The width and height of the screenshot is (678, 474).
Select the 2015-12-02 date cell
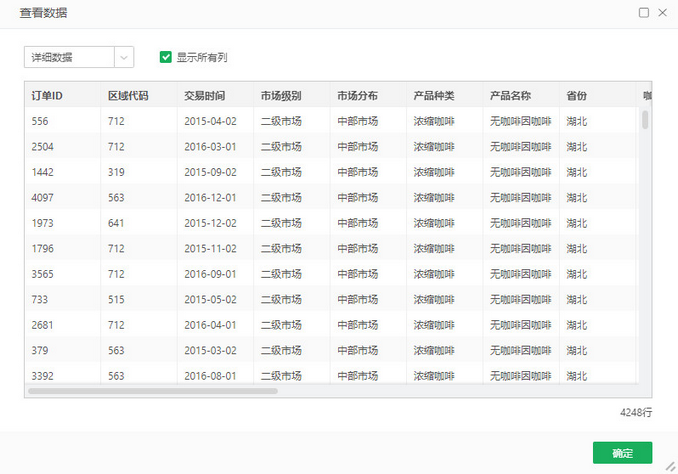[x=210, y=223]
